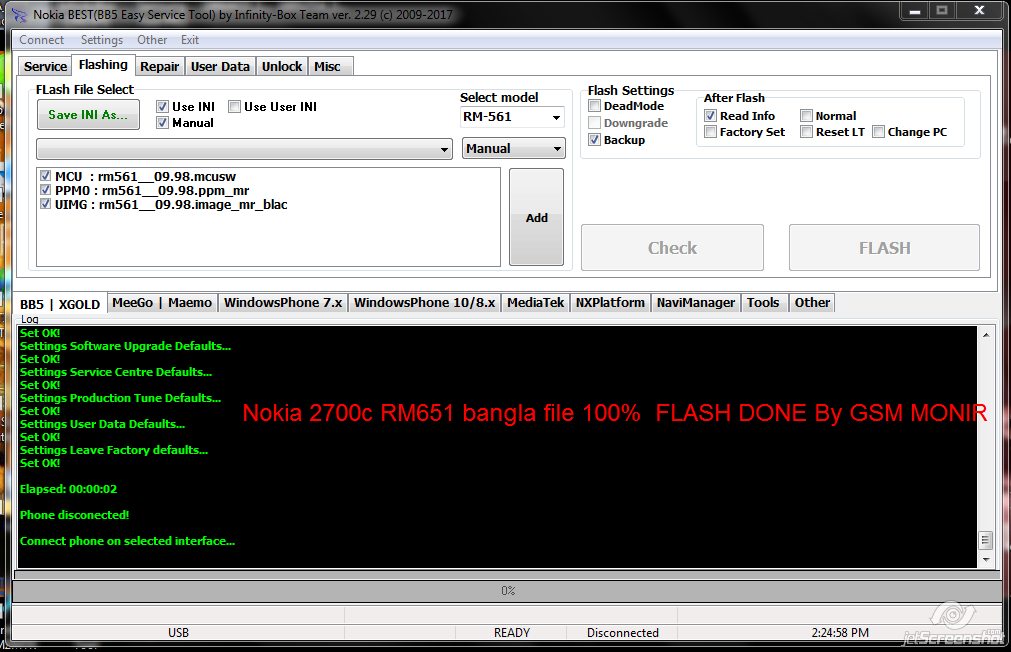The image size is (1011, 652).
Task: Click the 'Phone disconected!' log line
Action: pos(74,515)
